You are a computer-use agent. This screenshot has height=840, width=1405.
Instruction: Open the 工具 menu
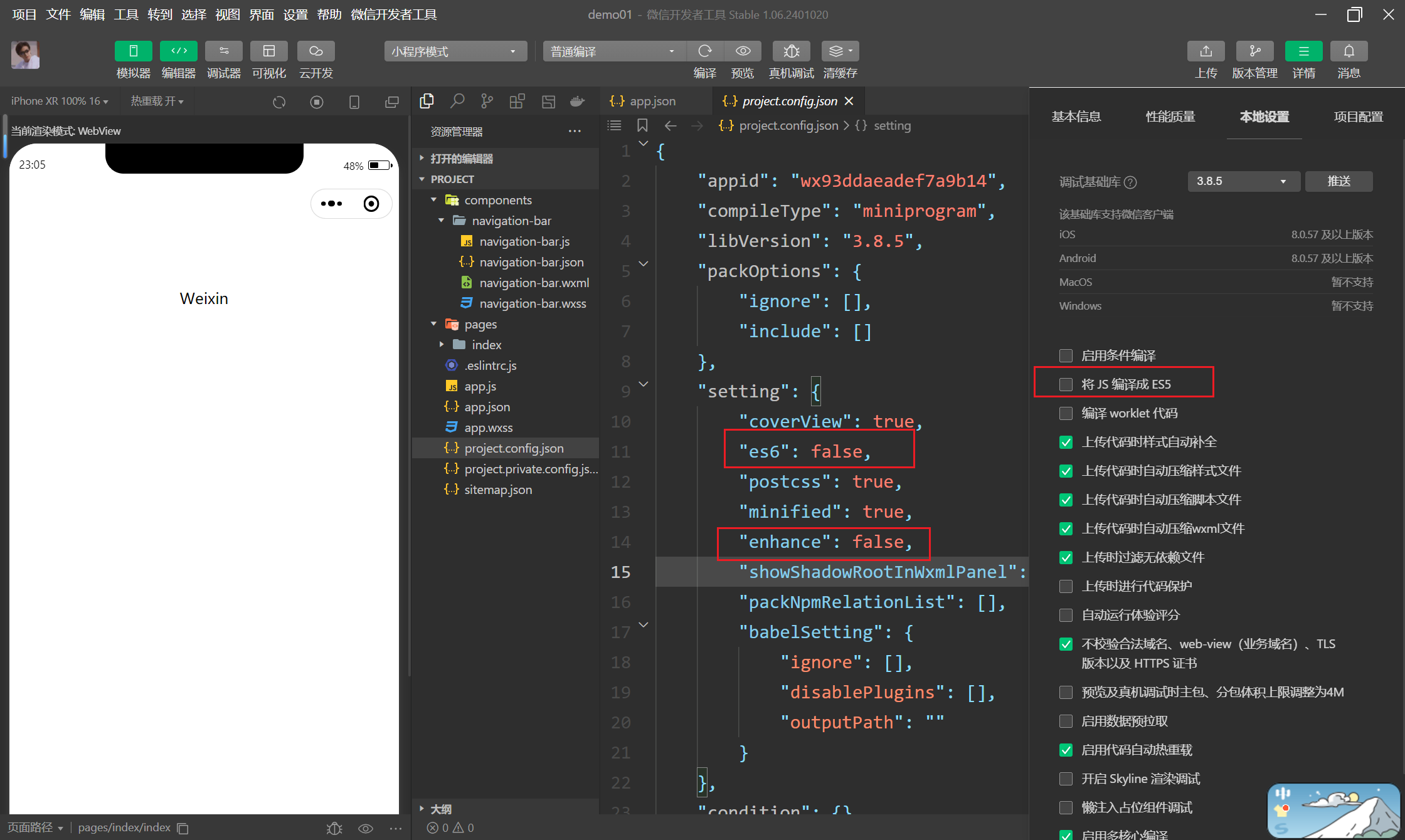tap(125, 14)
